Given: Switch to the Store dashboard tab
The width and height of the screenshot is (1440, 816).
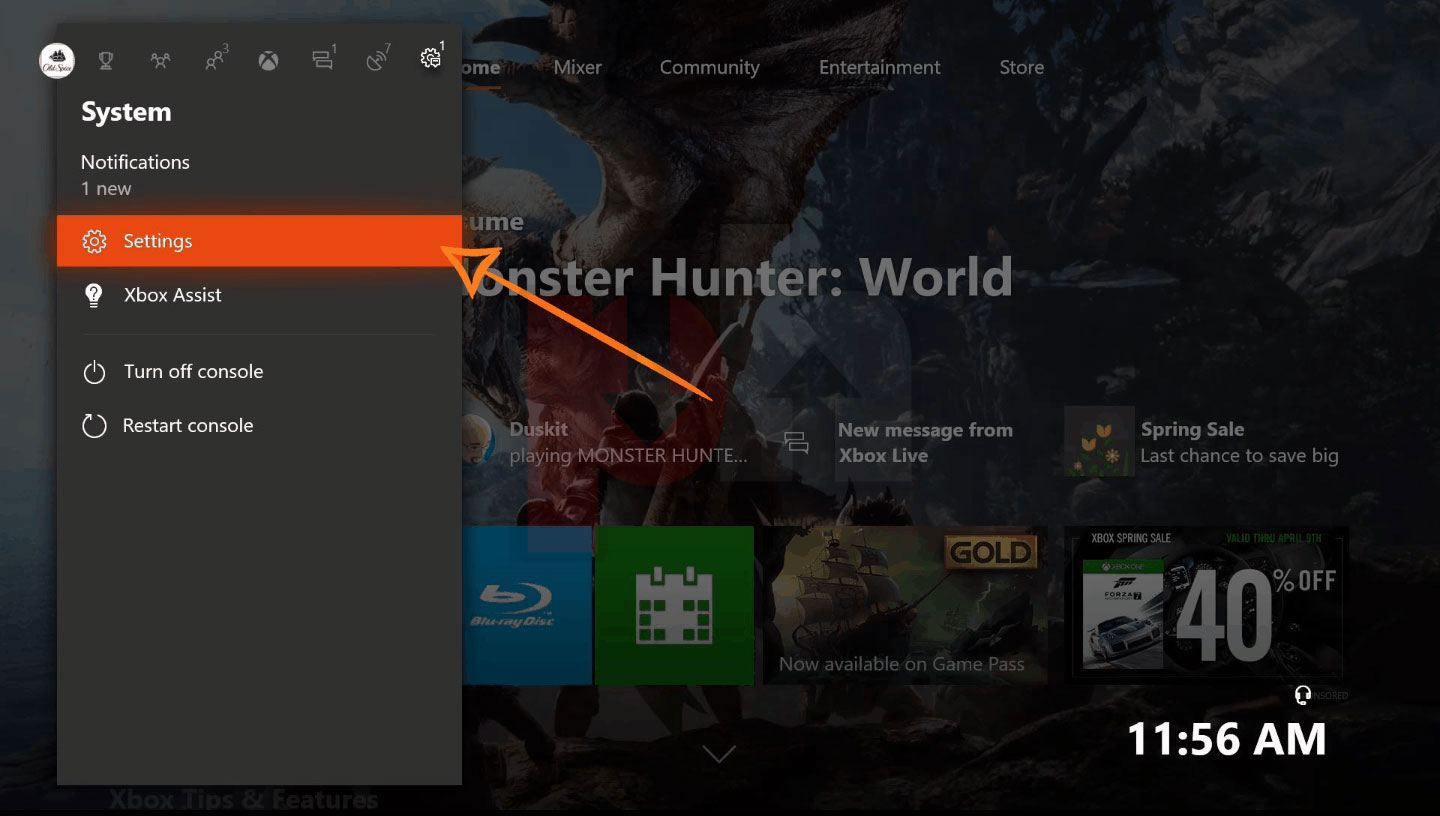Looking at the screenshot, I should point(1021,67).
